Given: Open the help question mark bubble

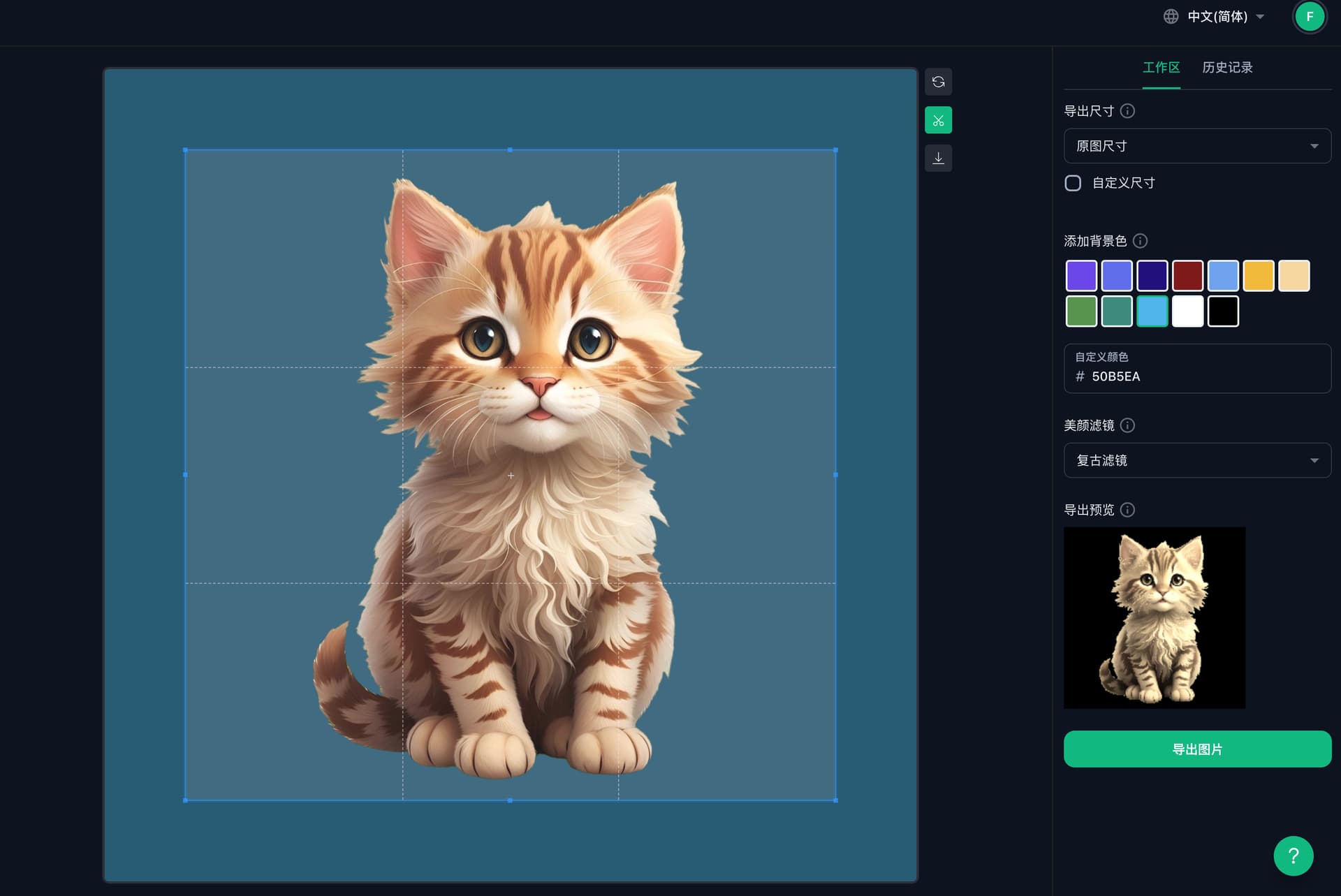Looking at the screenshot, I should [x=1293, y=855].
